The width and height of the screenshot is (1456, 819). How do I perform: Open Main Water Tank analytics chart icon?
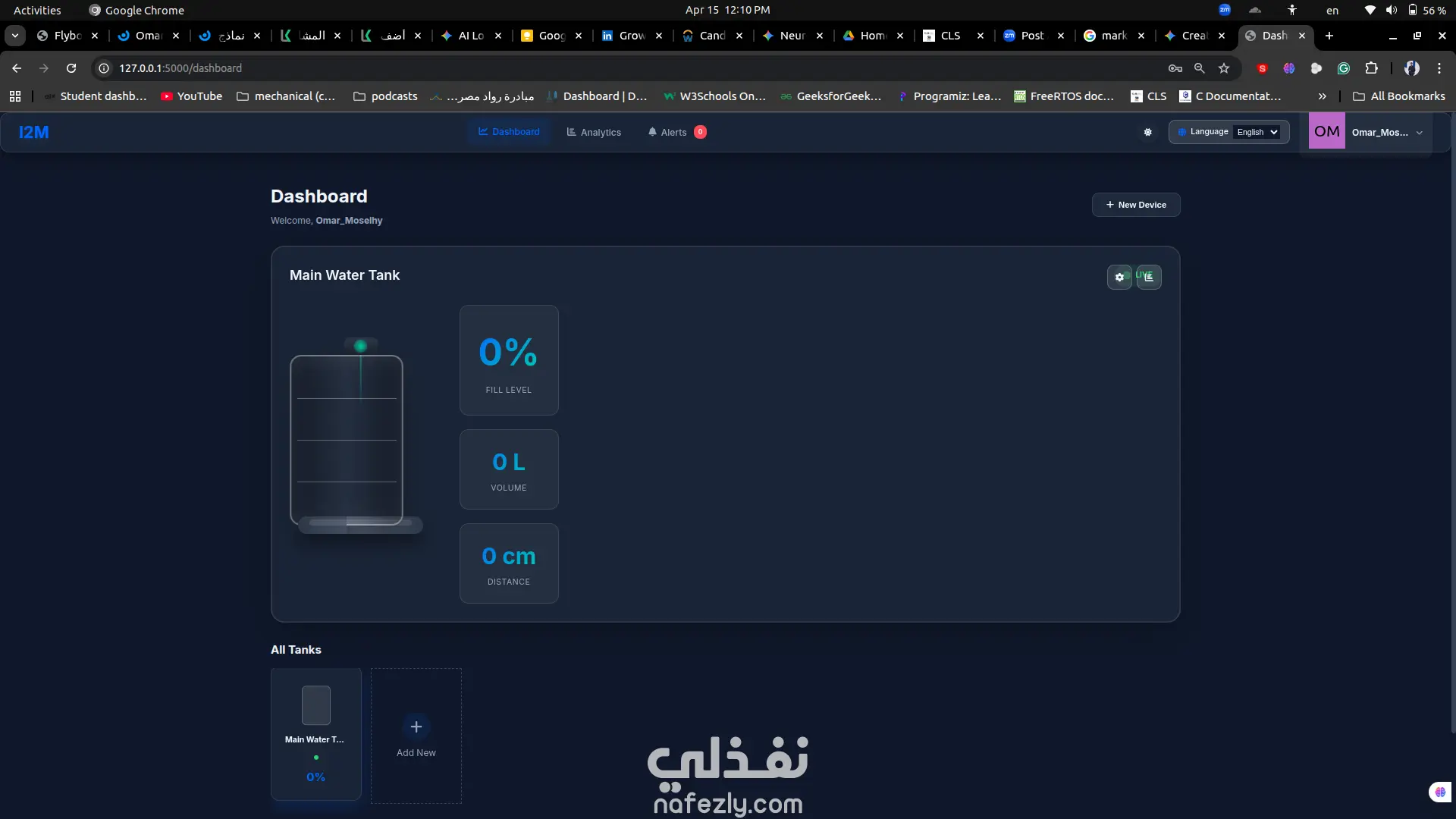1150,278
